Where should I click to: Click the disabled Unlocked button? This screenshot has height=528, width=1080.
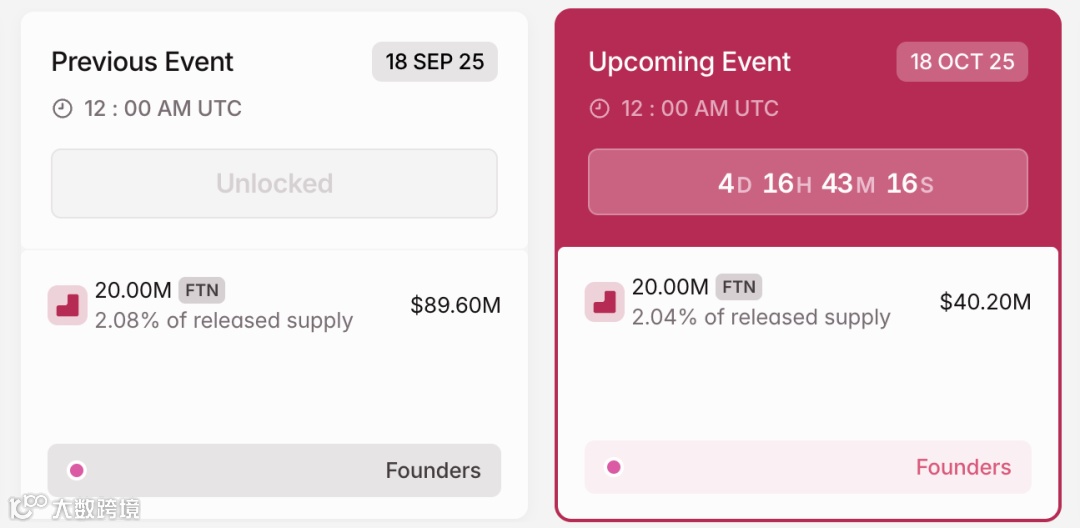click(274, 184)
